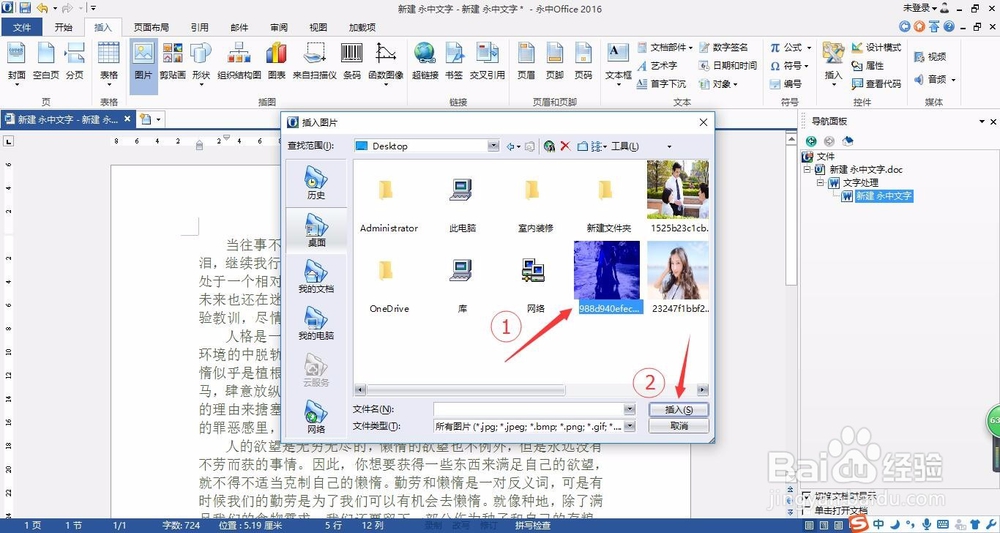The width and height of the screenshot is (1000, 533).
Task: Insert 日期和时间 date and time
Action: pyautogui.click(x=728, y=66)
